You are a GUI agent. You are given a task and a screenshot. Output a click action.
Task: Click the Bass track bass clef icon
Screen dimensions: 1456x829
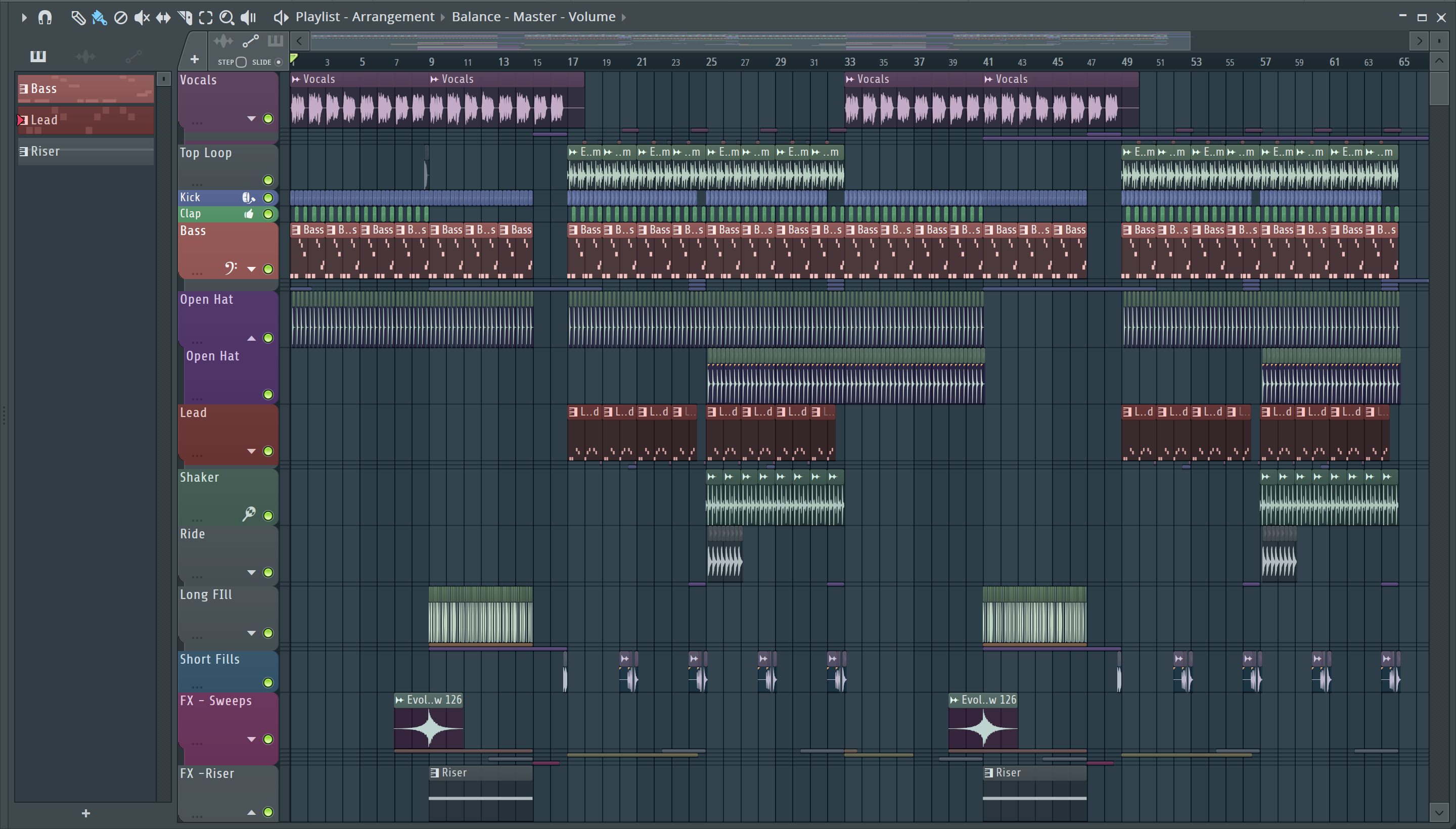click(231, 267)
